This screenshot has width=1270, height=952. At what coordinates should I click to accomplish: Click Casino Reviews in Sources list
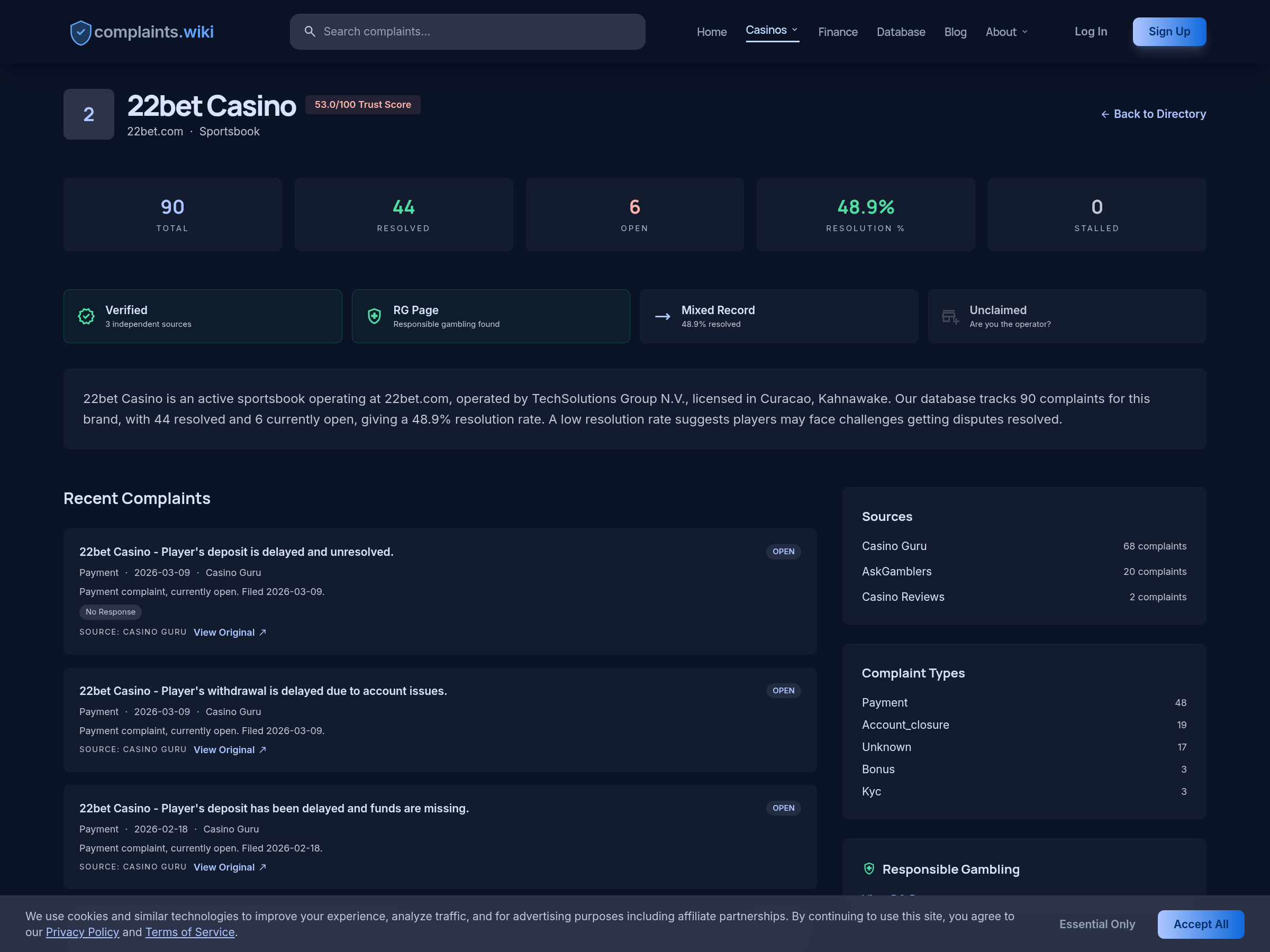(x=903, y=597)
